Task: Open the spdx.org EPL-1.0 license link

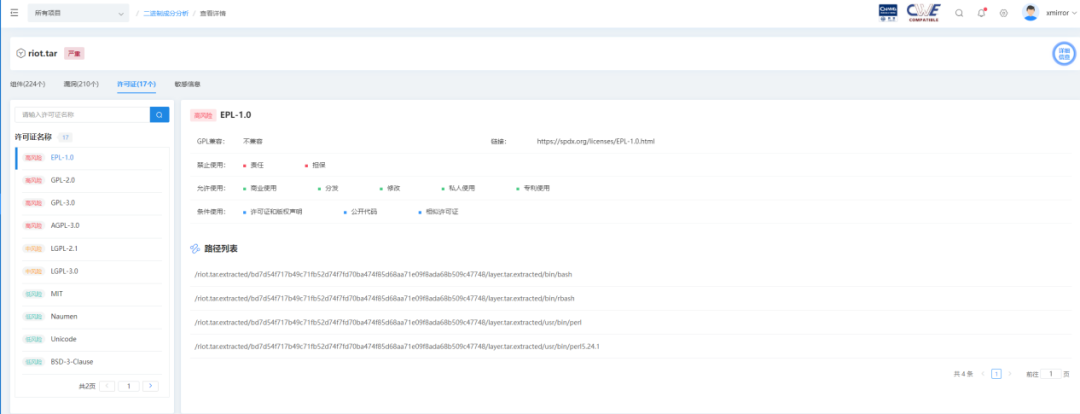Action: click(x=595, y=141)
